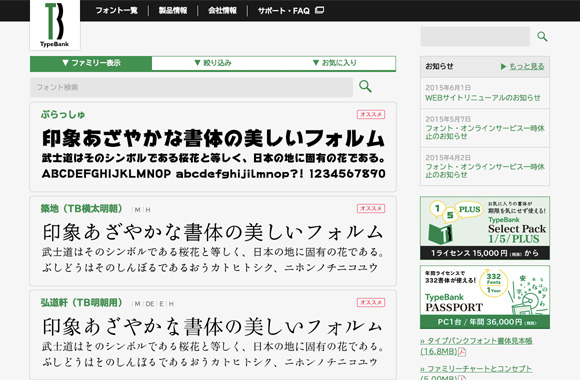The image size is (580, 380).
Task: Select the DE weight of 弘道軒 font
Action: point(150,304)
